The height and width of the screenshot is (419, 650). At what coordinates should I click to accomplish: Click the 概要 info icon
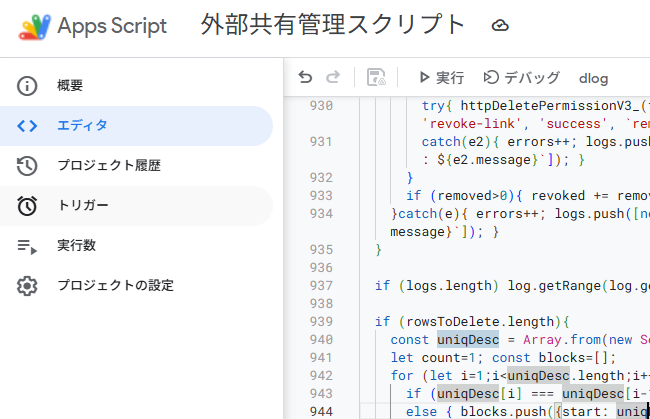[28, 86]
